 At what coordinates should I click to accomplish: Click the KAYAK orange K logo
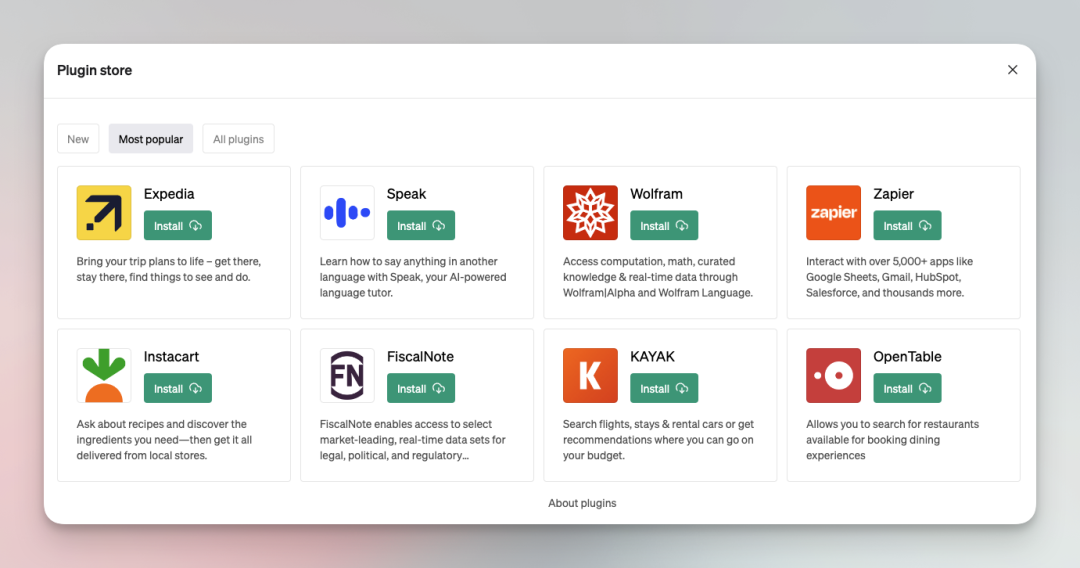590,375
